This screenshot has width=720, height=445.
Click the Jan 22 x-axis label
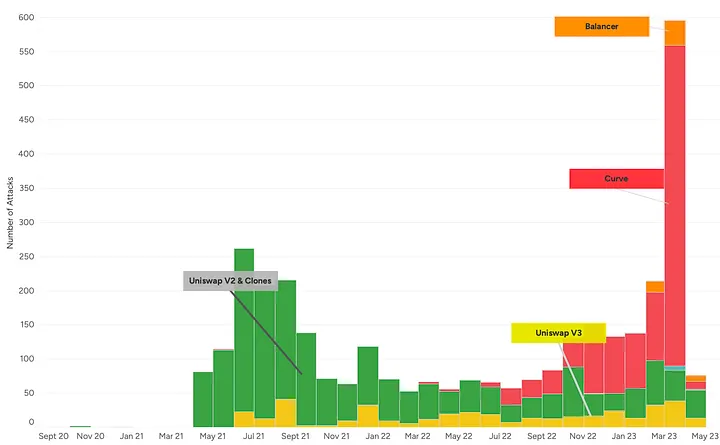point(377,436)
